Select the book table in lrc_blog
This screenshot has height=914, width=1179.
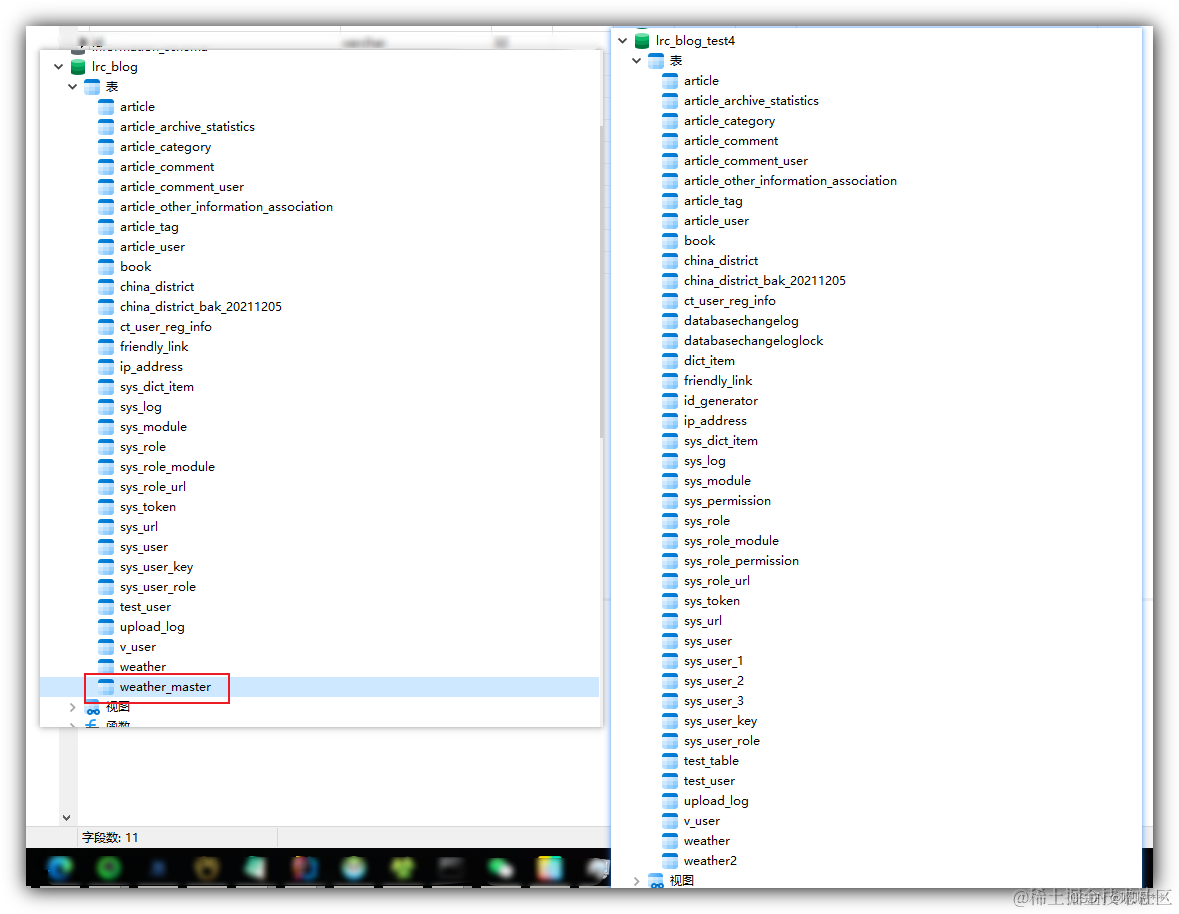click(x=135, y=267)
